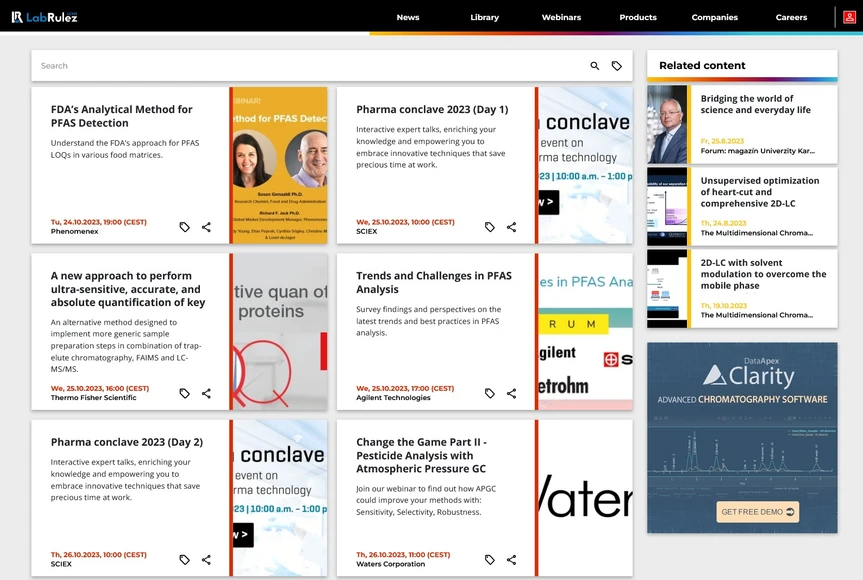This screenshot has width=863, height=580.
Task: Click the DataApex Clarity advertisement banner
Action: (742, 437)
